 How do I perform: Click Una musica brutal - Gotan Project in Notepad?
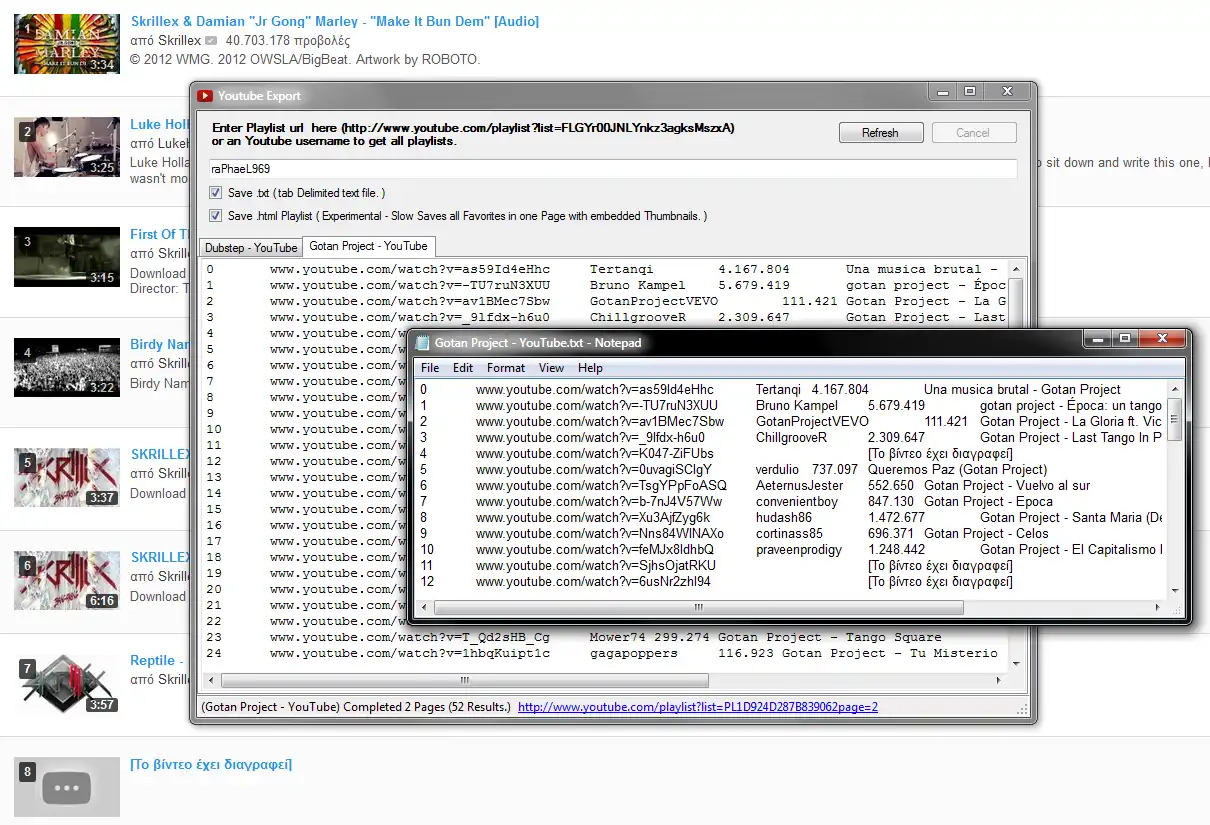1022,389
